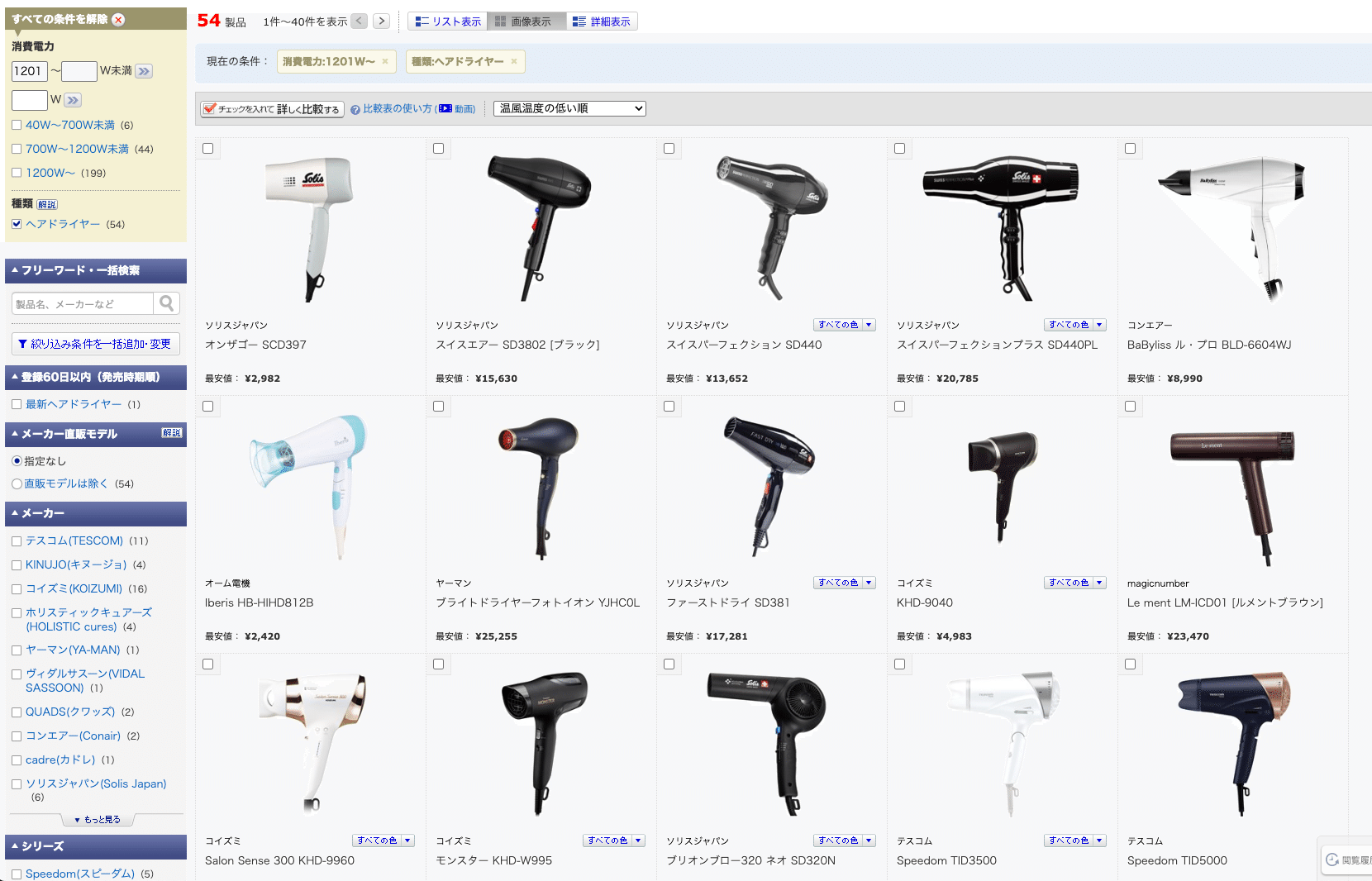
Task: Collapse the シリーズ section header
Action: [96, 847]
